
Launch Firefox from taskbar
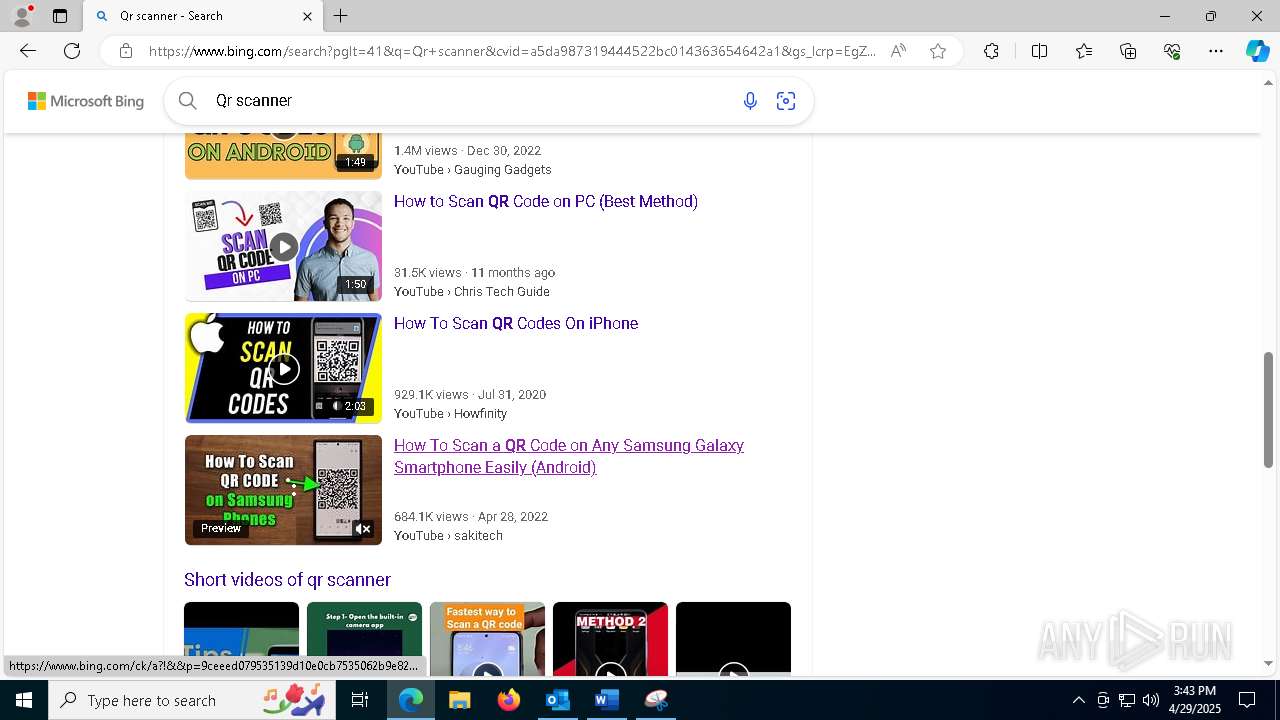pyautogui.click(x=508, y=700)
